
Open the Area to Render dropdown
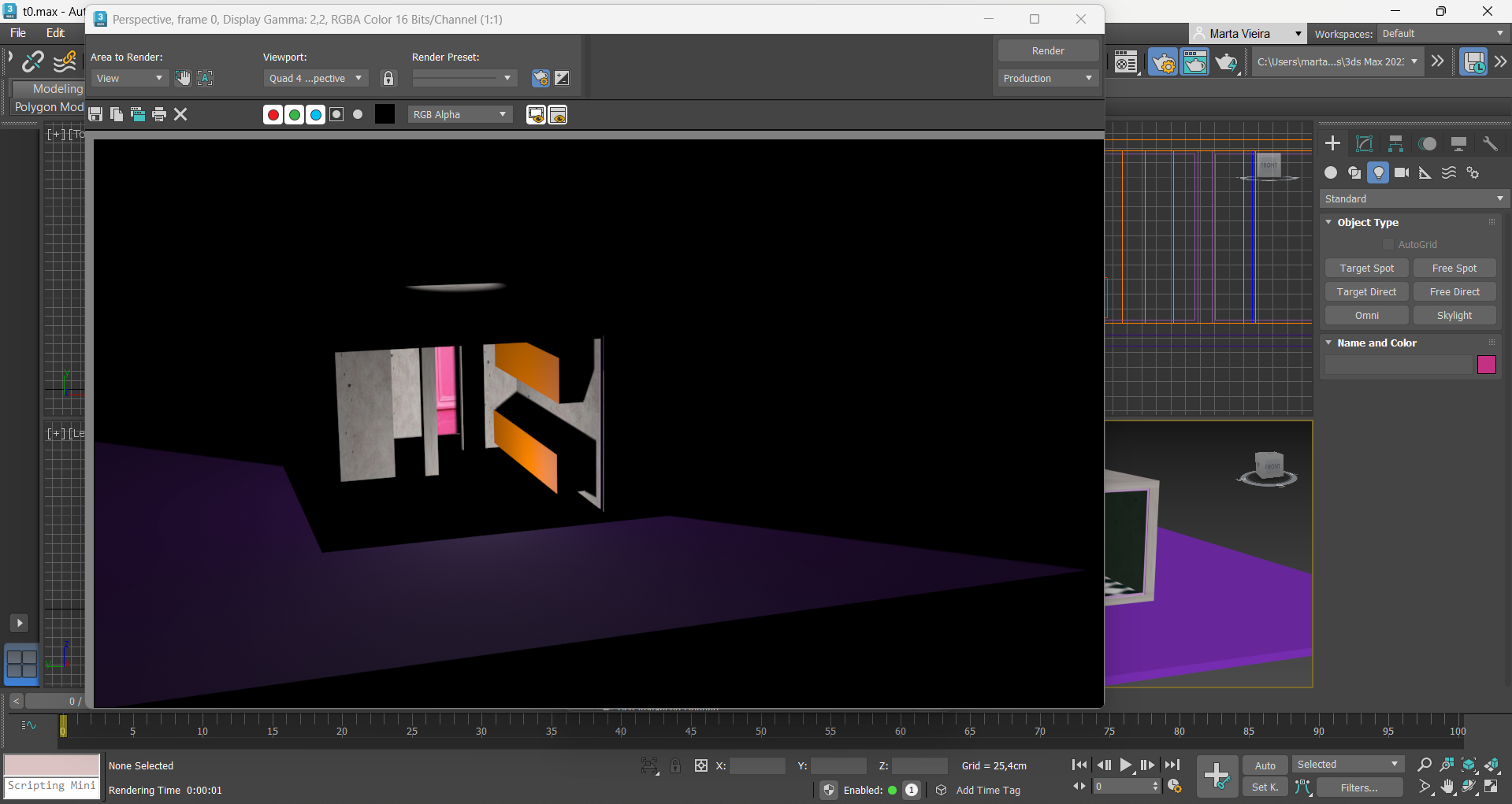129,78
